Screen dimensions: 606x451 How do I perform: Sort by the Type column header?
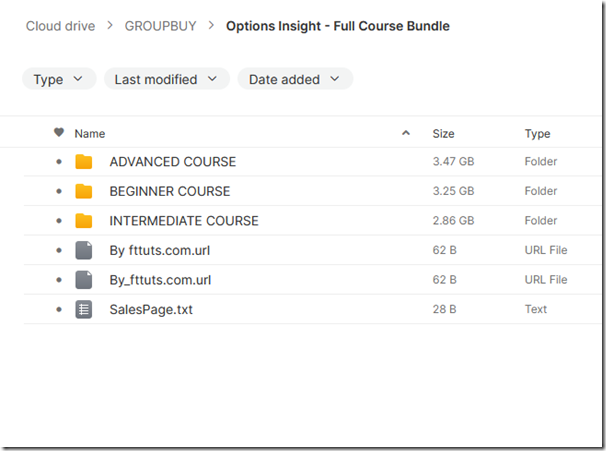point(537,134)
